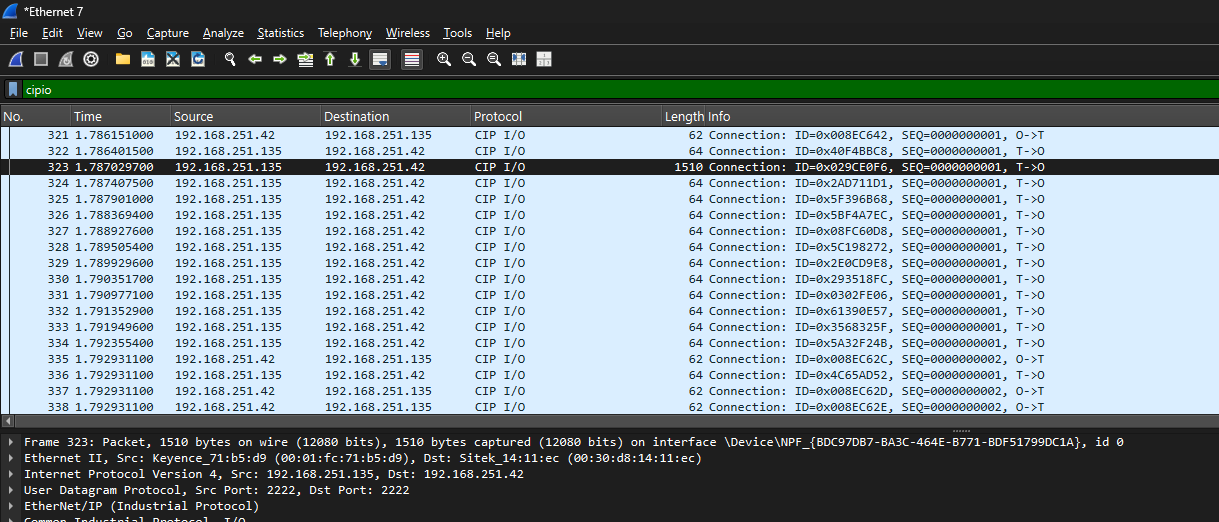This screenshot has width=1219, height=522.
Task: Click time value 1.789929600
Action: pyautogui.click(x=114, y=263)
